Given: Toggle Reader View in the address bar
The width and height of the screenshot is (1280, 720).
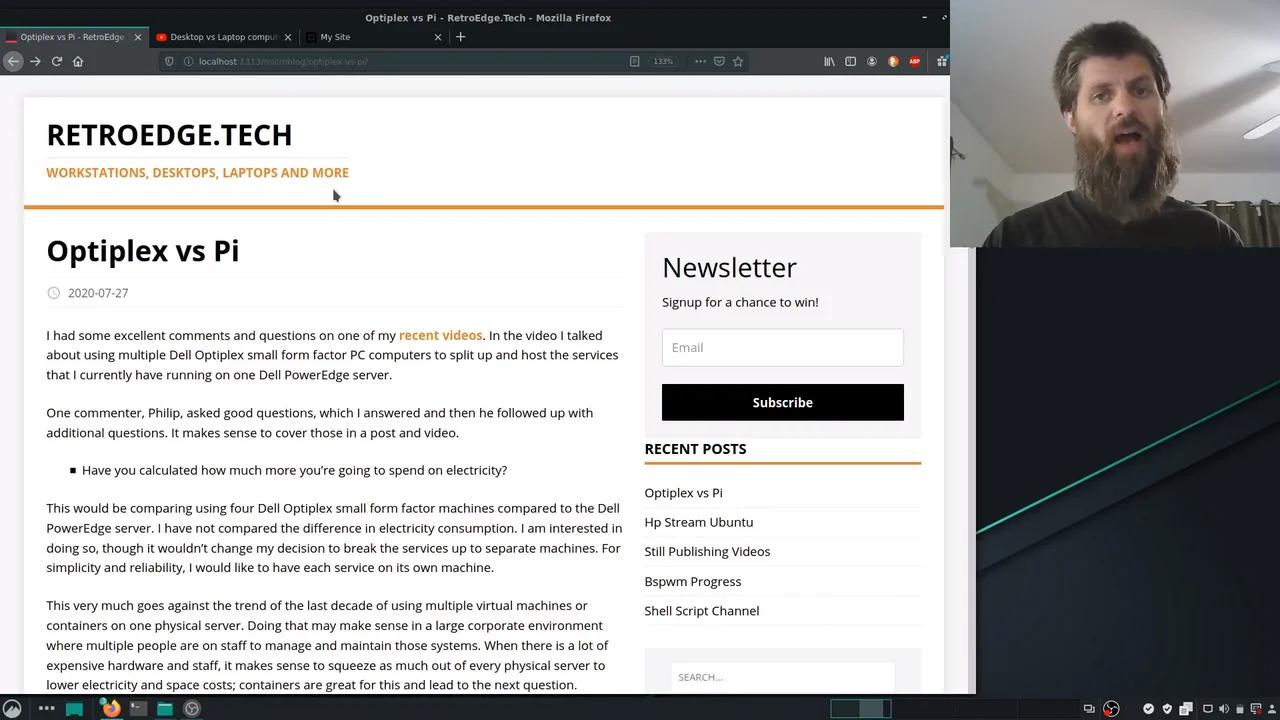Looking at the screenshot, I should 634,61.
